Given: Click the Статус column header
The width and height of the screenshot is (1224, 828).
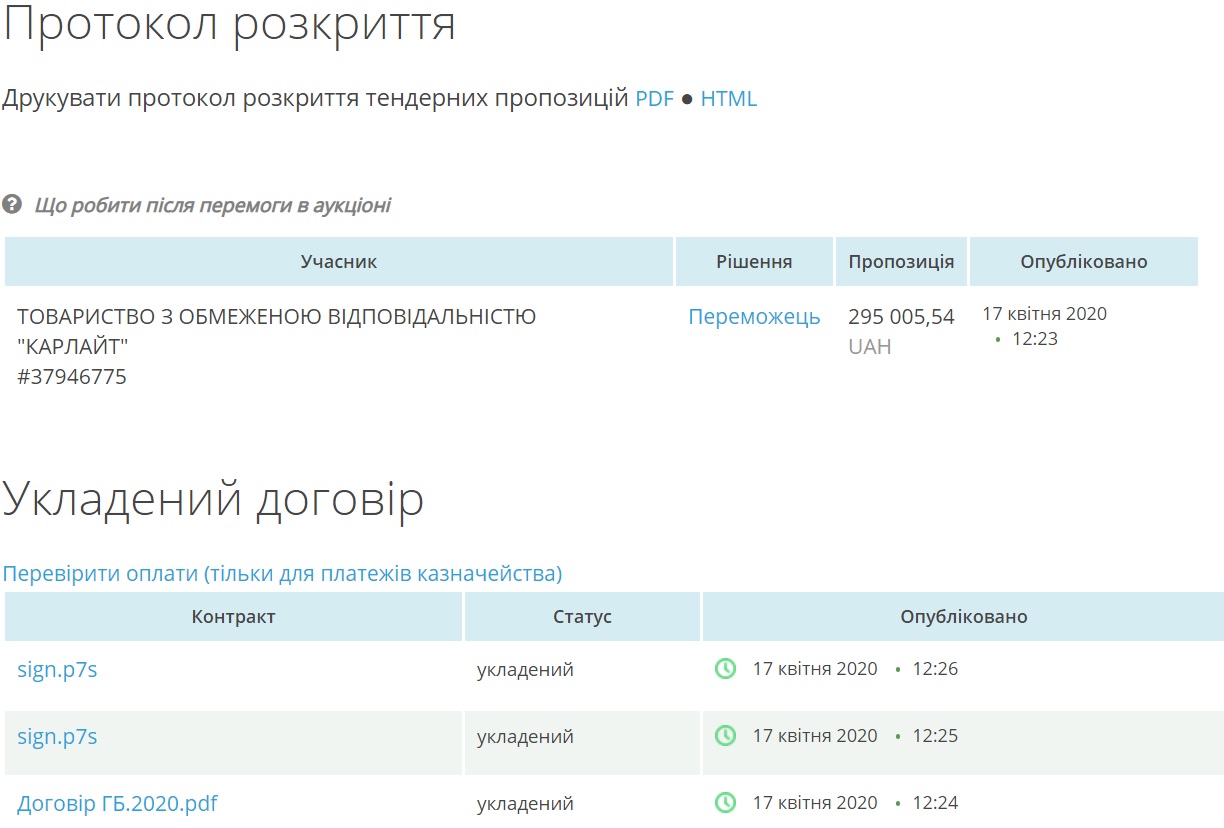Looking at the screenshot, I should click(582, 617).
